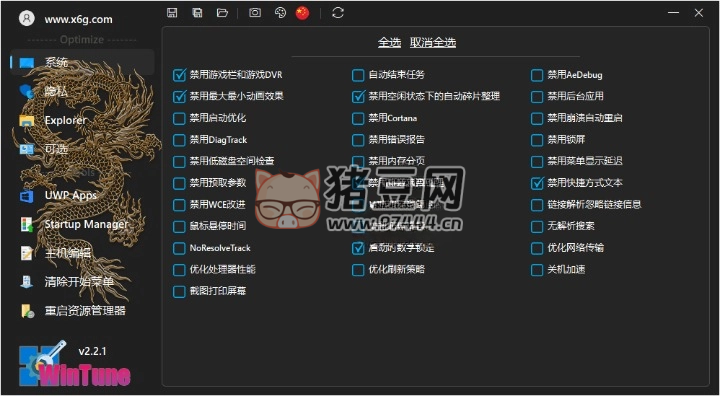Check 优化刷新策略 option
Screen dimensions: 720x396
coord(358,270)
